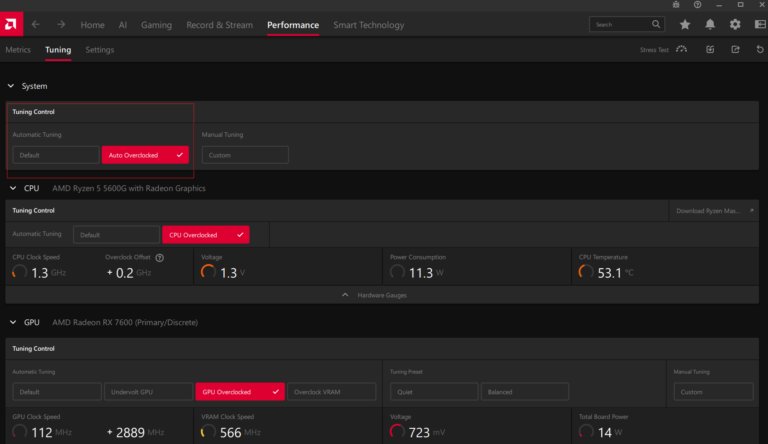Click the 2889 MHz GPU offset value
Image resolution: width=768 pixels, height=444 pixels.
click(135, 432)
